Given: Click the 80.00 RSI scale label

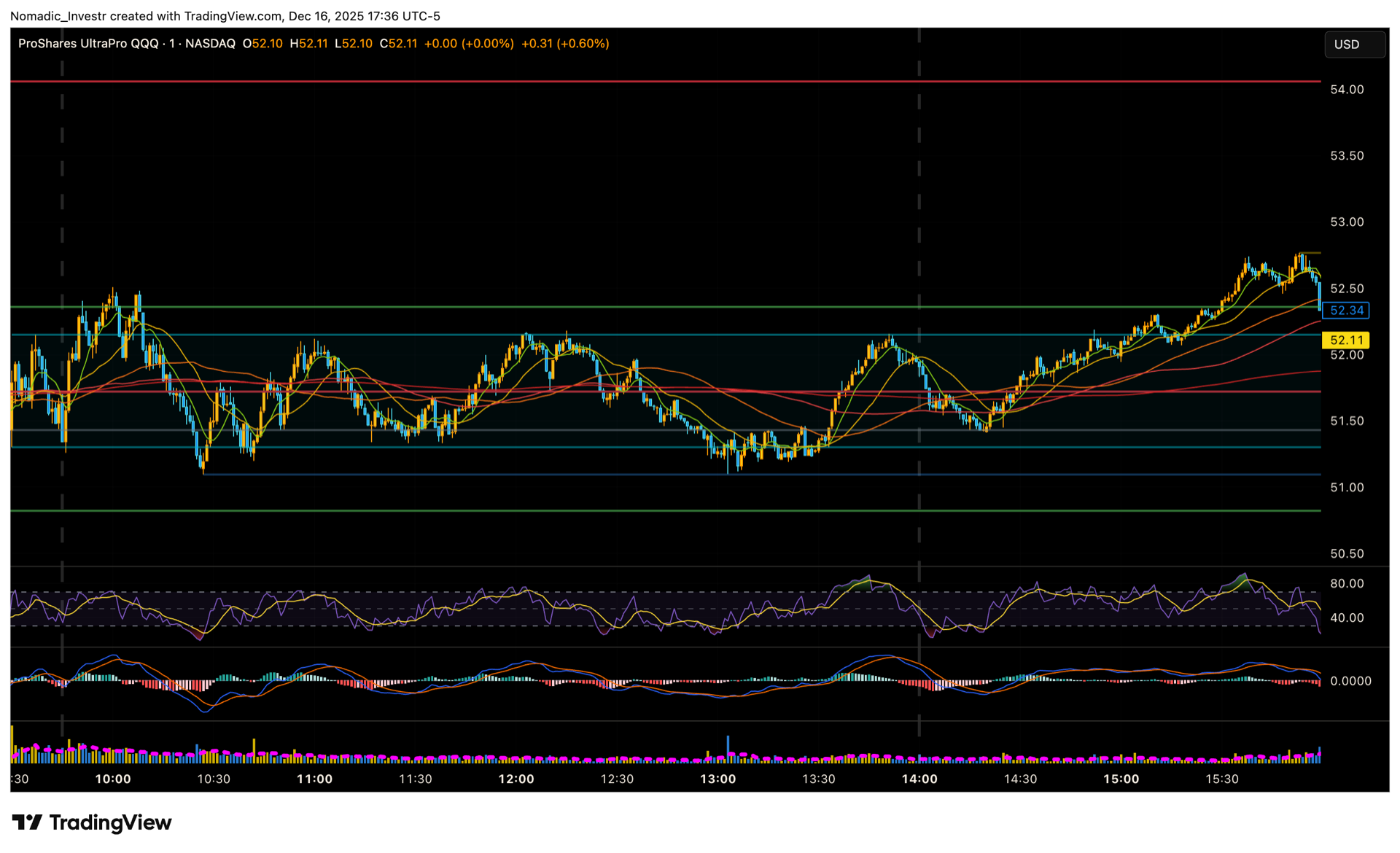Looking at the screenshot, I should (1346, 584).
